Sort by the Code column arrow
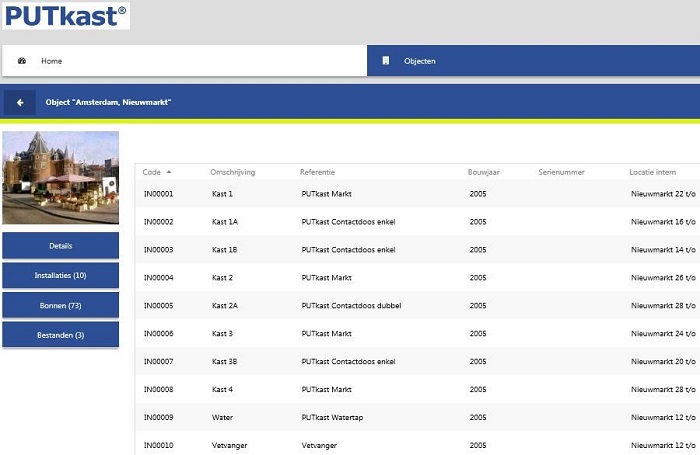The width and height of the screenshot is (700, 455). 169,172
